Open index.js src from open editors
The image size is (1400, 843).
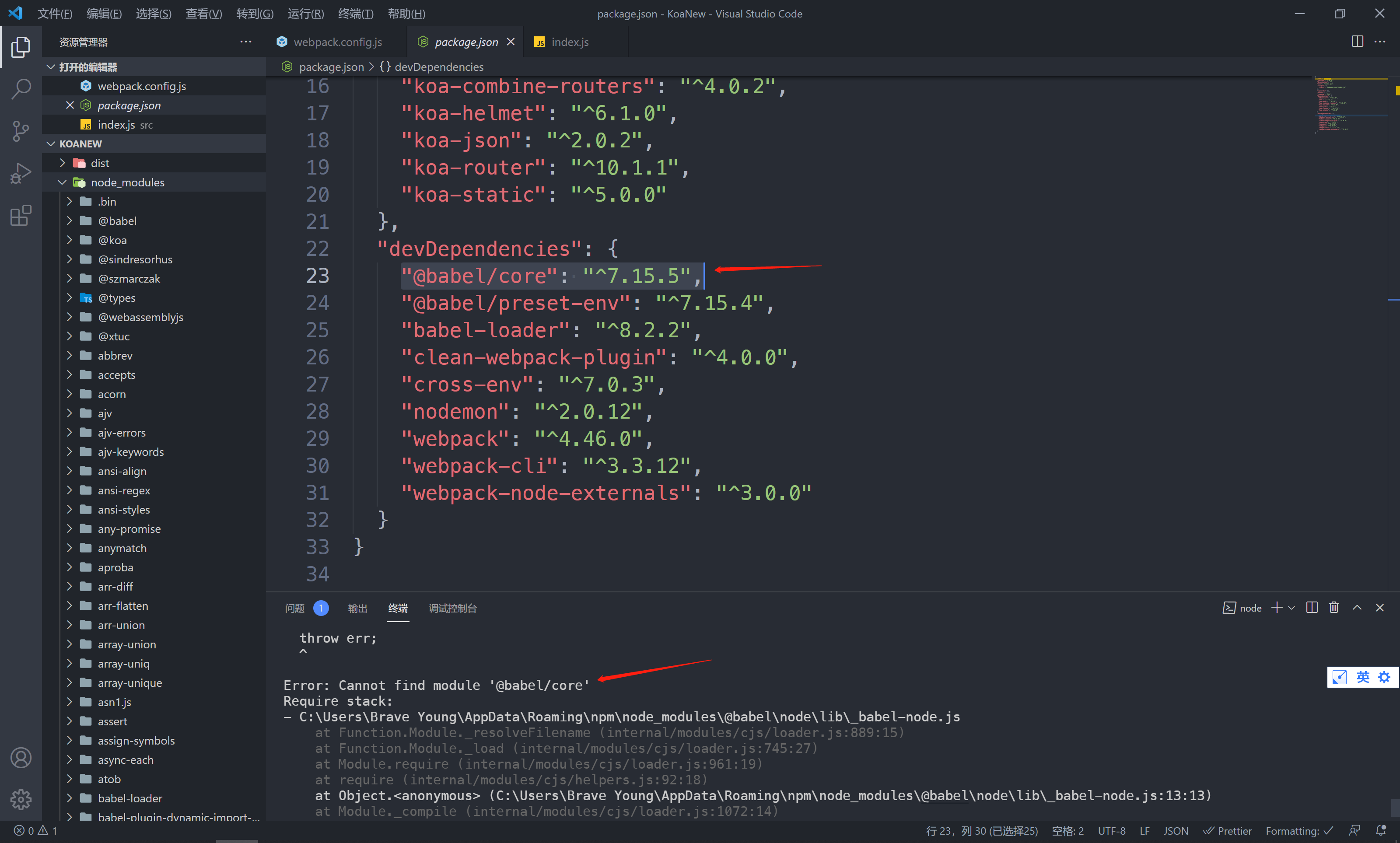pos(154,124)
